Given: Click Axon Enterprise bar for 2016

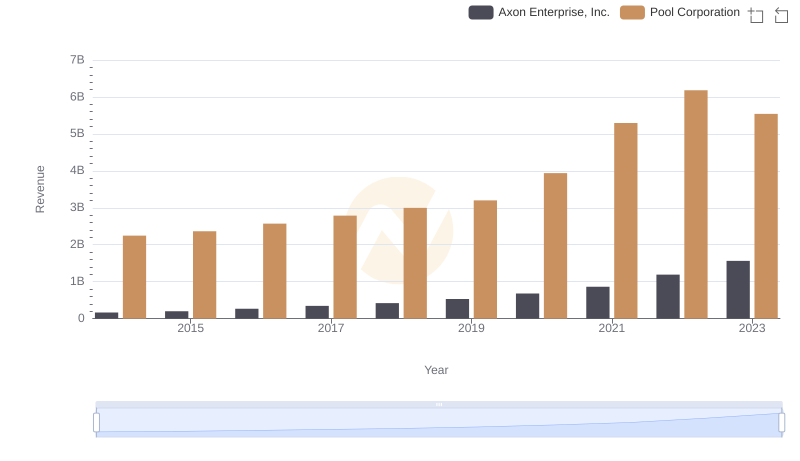Looking at the screenshot, I should [x=247, y=314].
